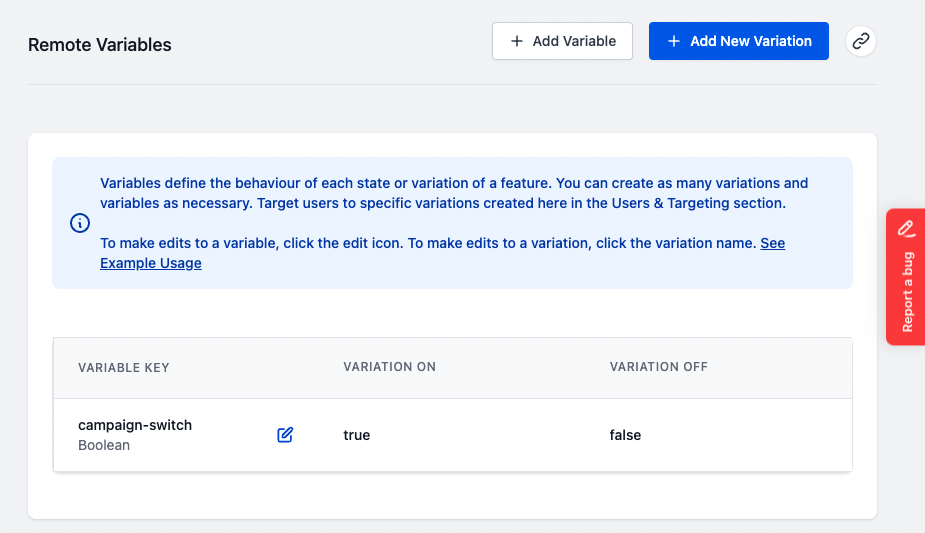Click the false value under Variation Off
The width and height of the screenshot is (925, 533).
point(625,435)
